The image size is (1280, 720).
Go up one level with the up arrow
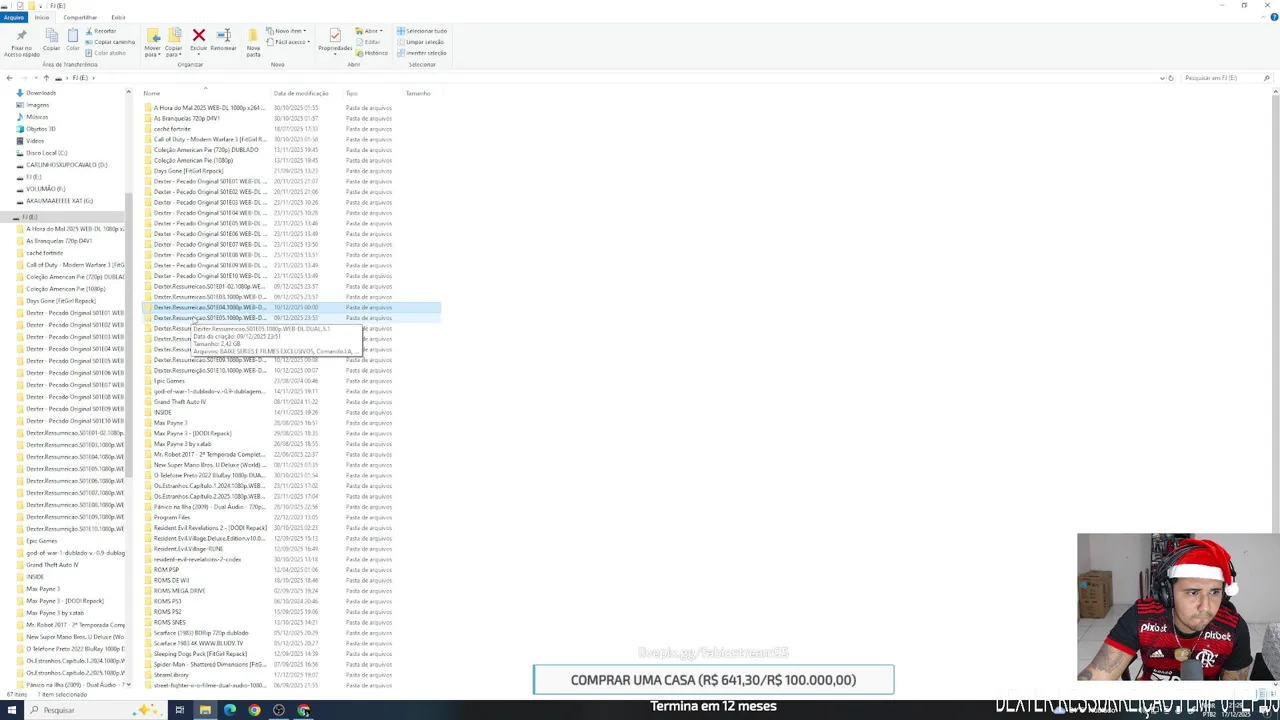(x=45, y=78)
